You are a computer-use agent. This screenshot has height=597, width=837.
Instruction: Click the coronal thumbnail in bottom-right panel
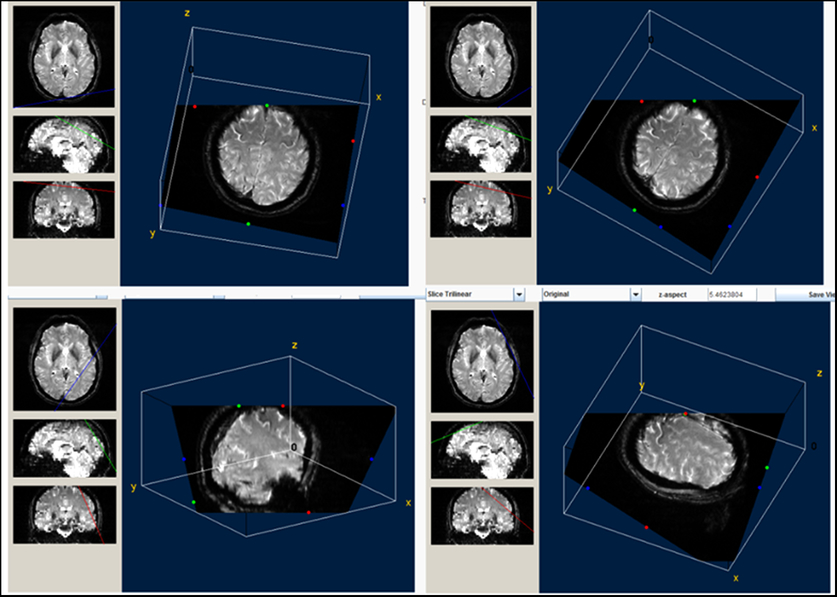(478, 513)
